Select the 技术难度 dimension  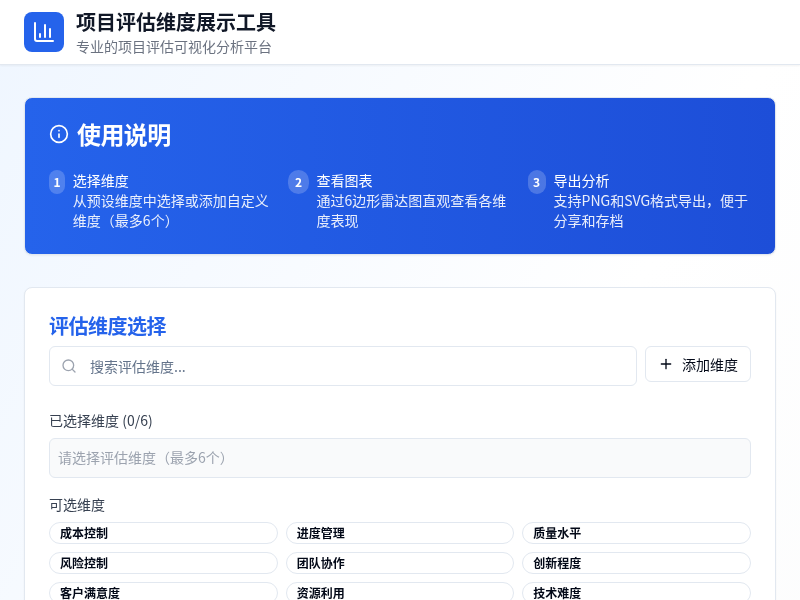coord(636,592)
